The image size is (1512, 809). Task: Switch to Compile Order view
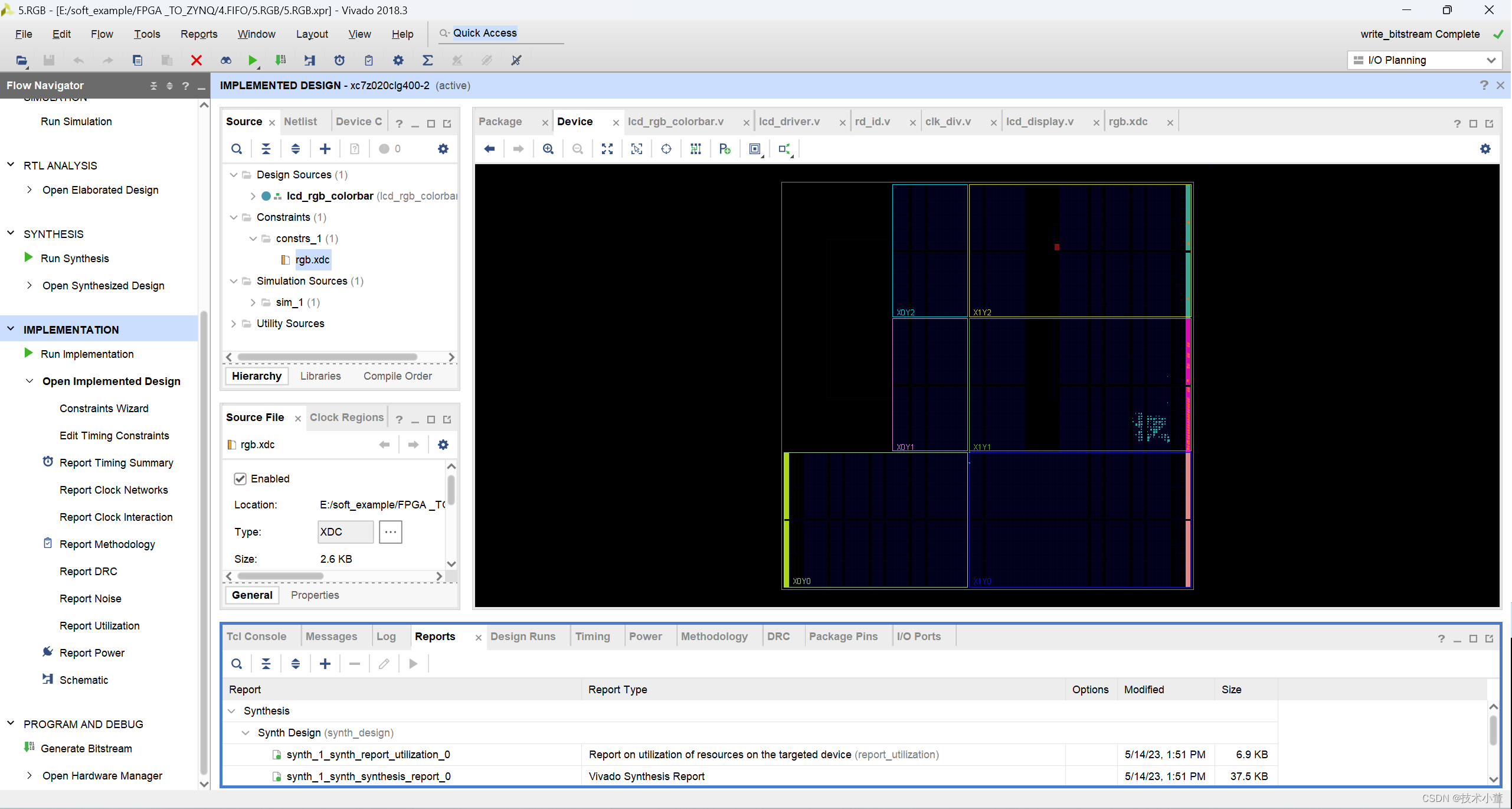coord(398,376)
